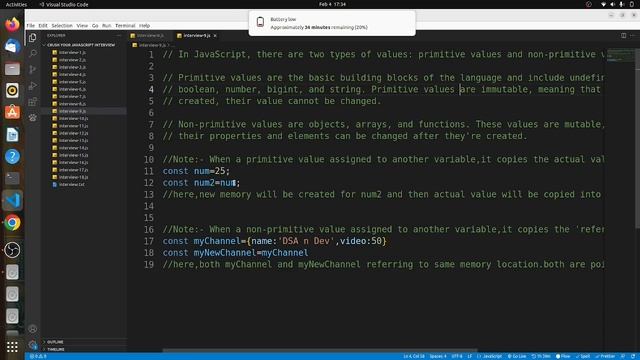640x360 pixels.
Task: Open the Accounts icon in activity bar
Action: click(33, 329)
